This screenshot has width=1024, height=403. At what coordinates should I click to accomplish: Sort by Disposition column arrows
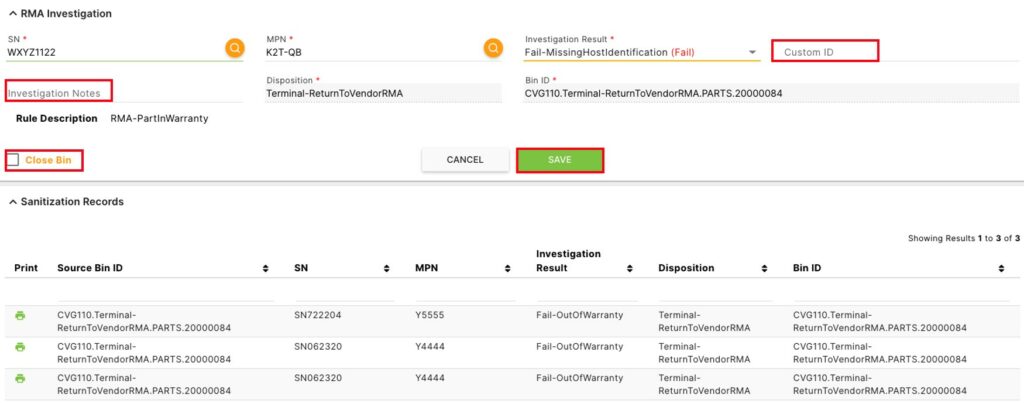[x=765, y=269]
